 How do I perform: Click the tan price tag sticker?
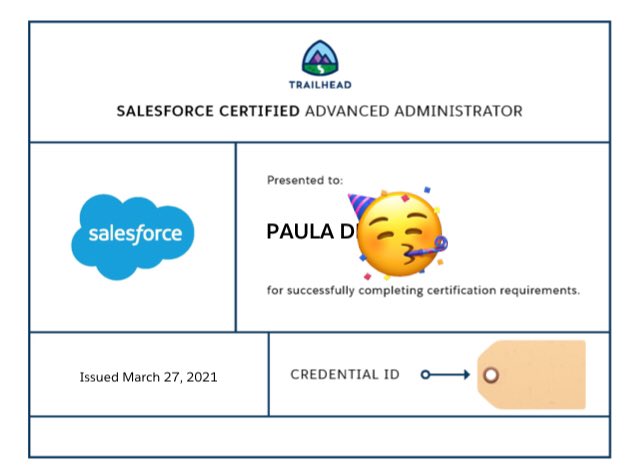point(531,375)
